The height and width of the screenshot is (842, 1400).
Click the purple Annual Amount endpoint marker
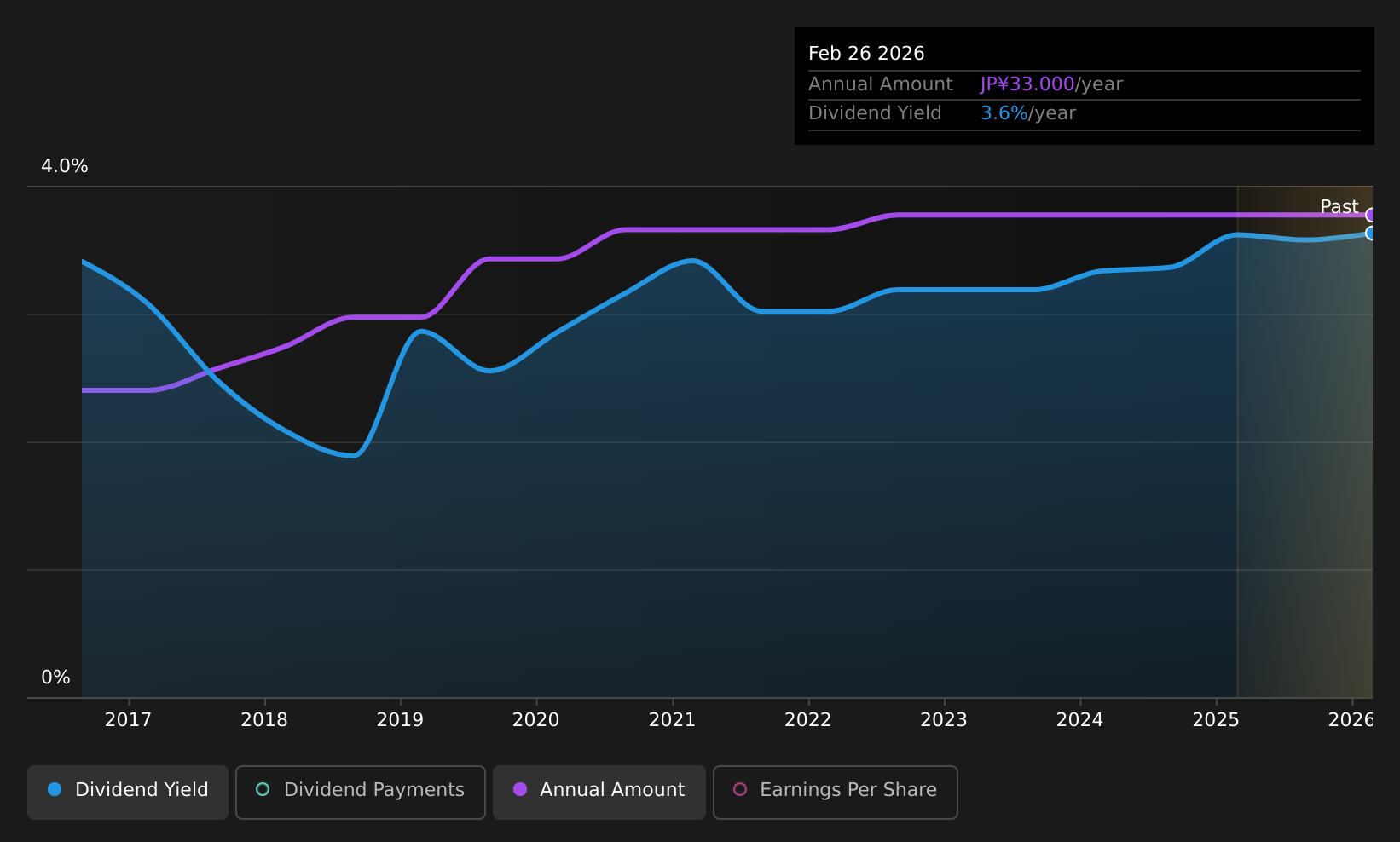coord(1371,215)
